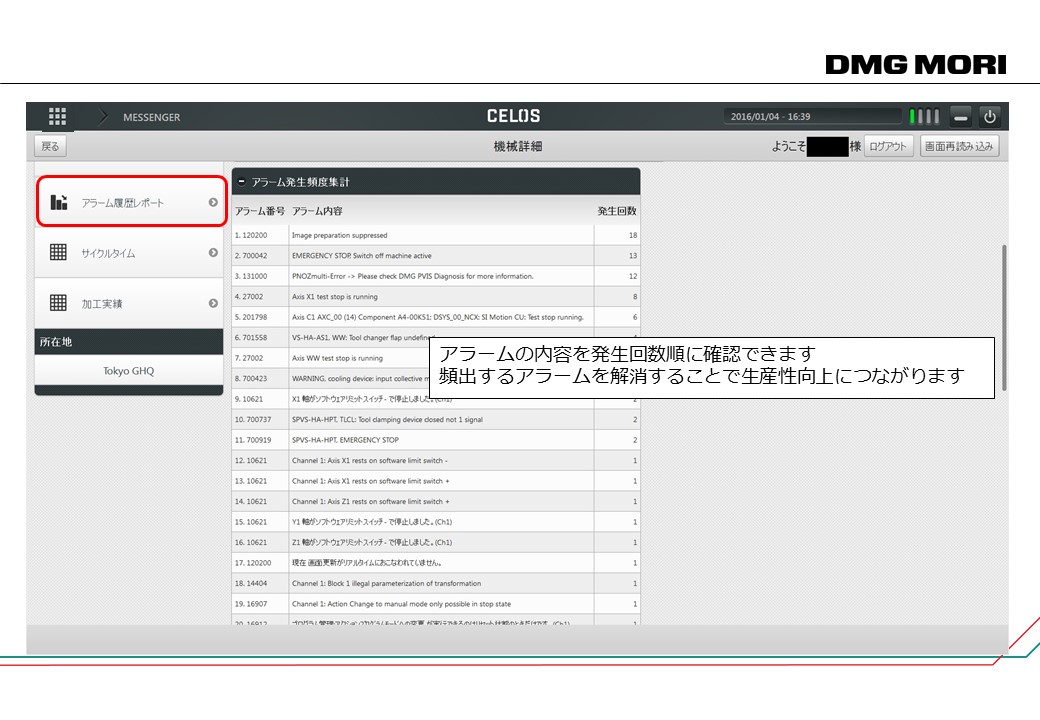Screen dimensions: 1040x720
Task: Select alarm row '15. 10621'
Action: (436, 523)
